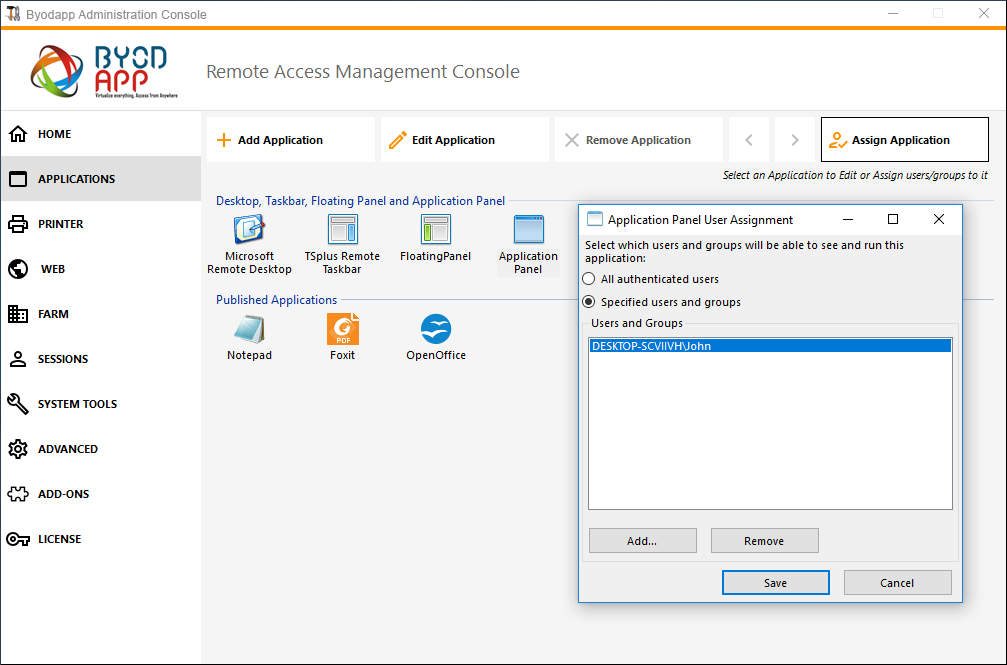Maximize the User Assignment dialog
The image size is (1007, 665).
tap(893, 219)
